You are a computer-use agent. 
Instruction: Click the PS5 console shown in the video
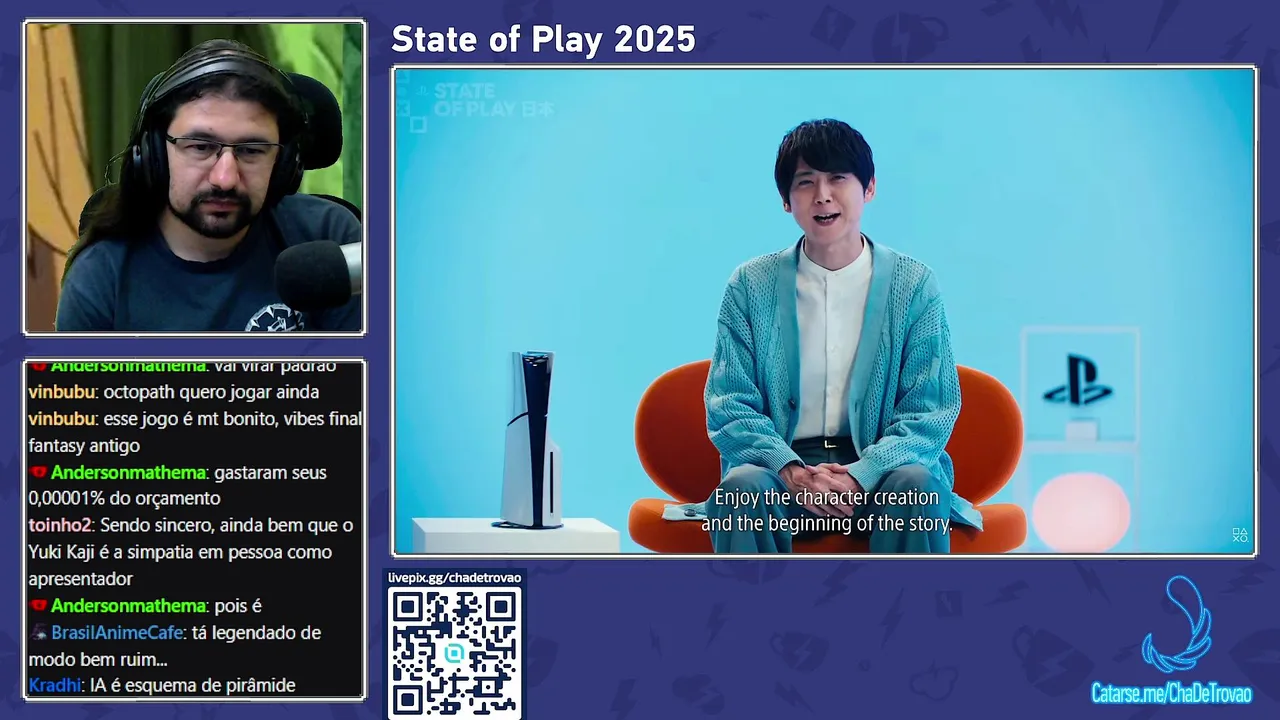(531, 438)
